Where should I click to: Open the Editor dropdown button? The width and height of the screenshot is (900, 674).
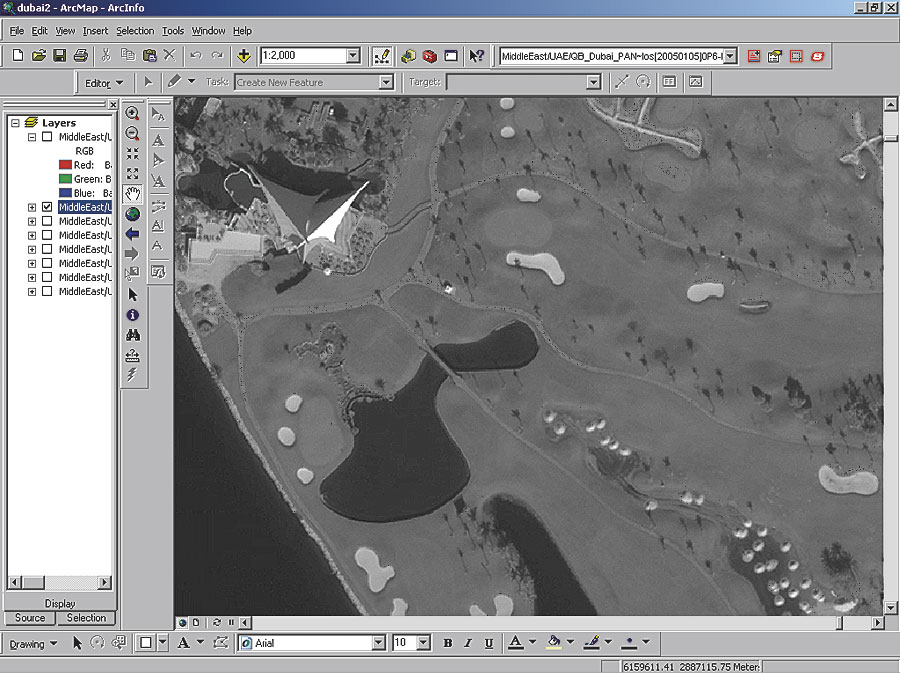pyautogui.click(x=104, y=82)
